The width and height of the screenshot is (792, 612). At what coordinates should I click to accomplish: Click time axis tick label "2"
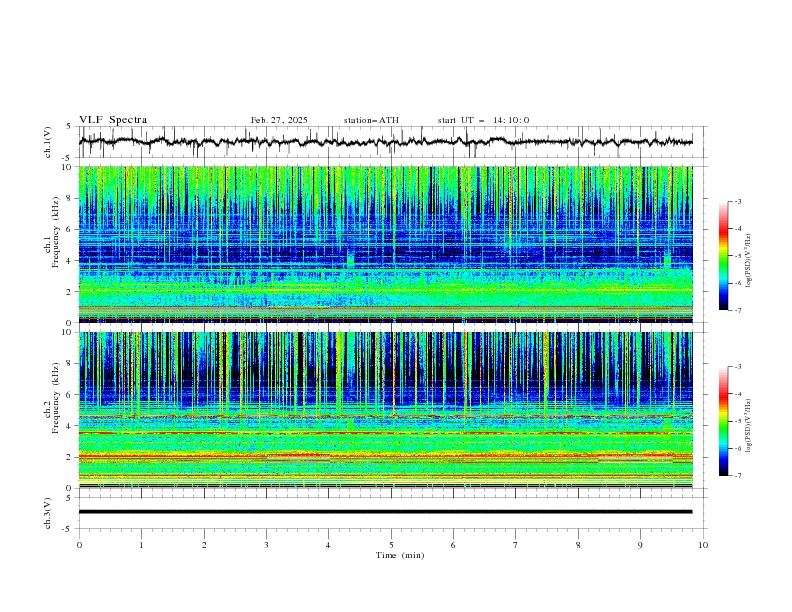pos(204,545)
